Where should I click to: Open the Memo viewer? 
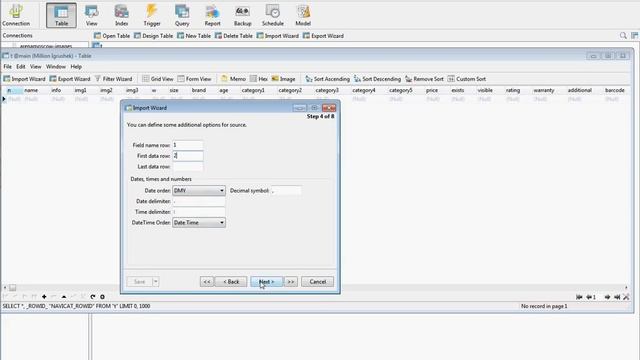coord(233,79)
